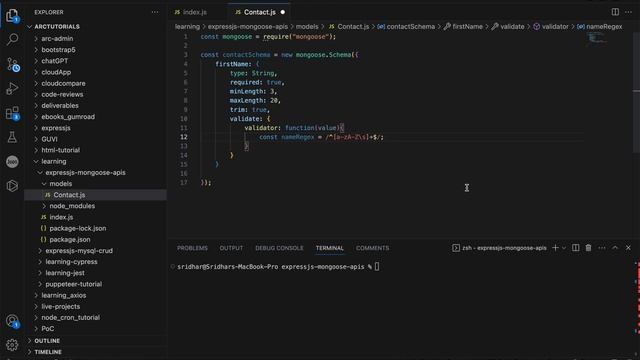Open the Source Control view
Viewport: 640px width, 360px height.
12,64
